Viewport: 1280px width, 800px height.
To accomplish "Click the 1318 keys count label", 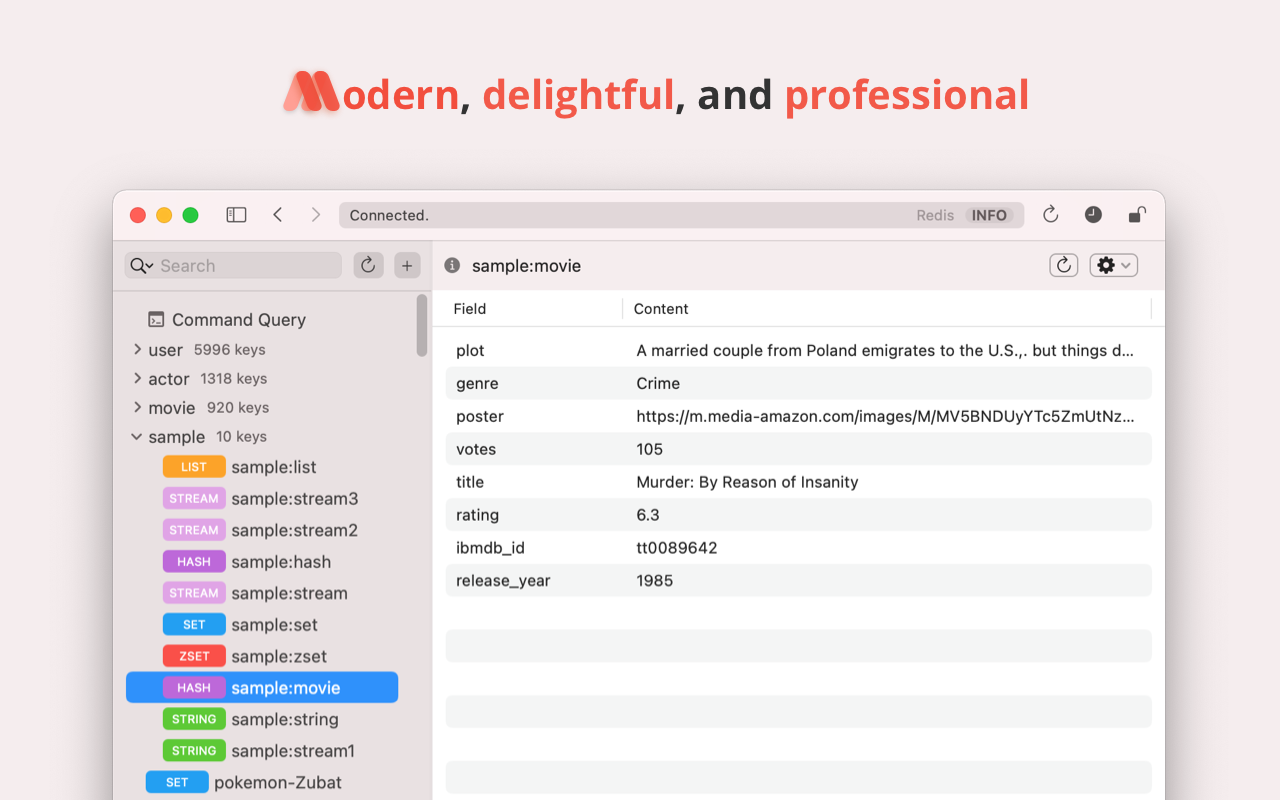I will (233, 379).
